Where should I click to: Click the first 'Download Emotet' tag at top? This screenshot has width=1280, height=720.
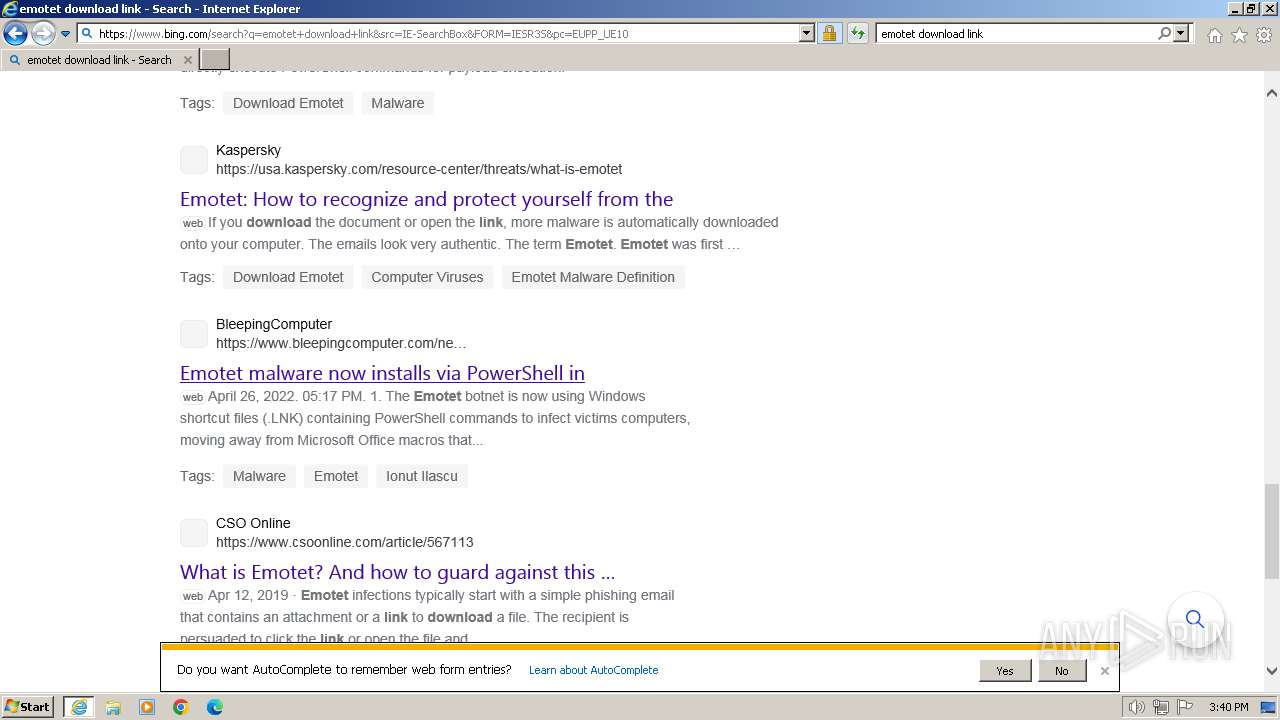pyautogui.click(x=288, y=103)
